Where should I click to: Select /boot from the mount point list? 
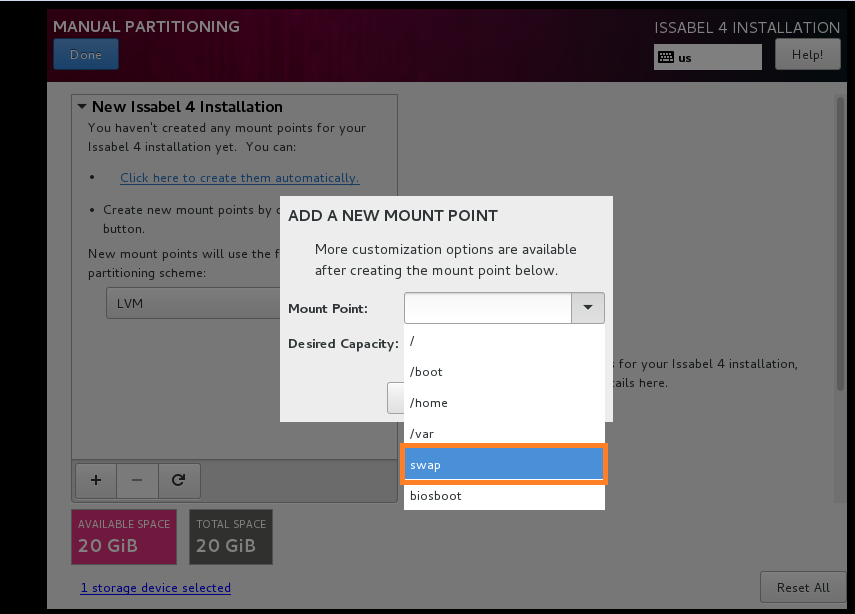(x=504, y=372)
